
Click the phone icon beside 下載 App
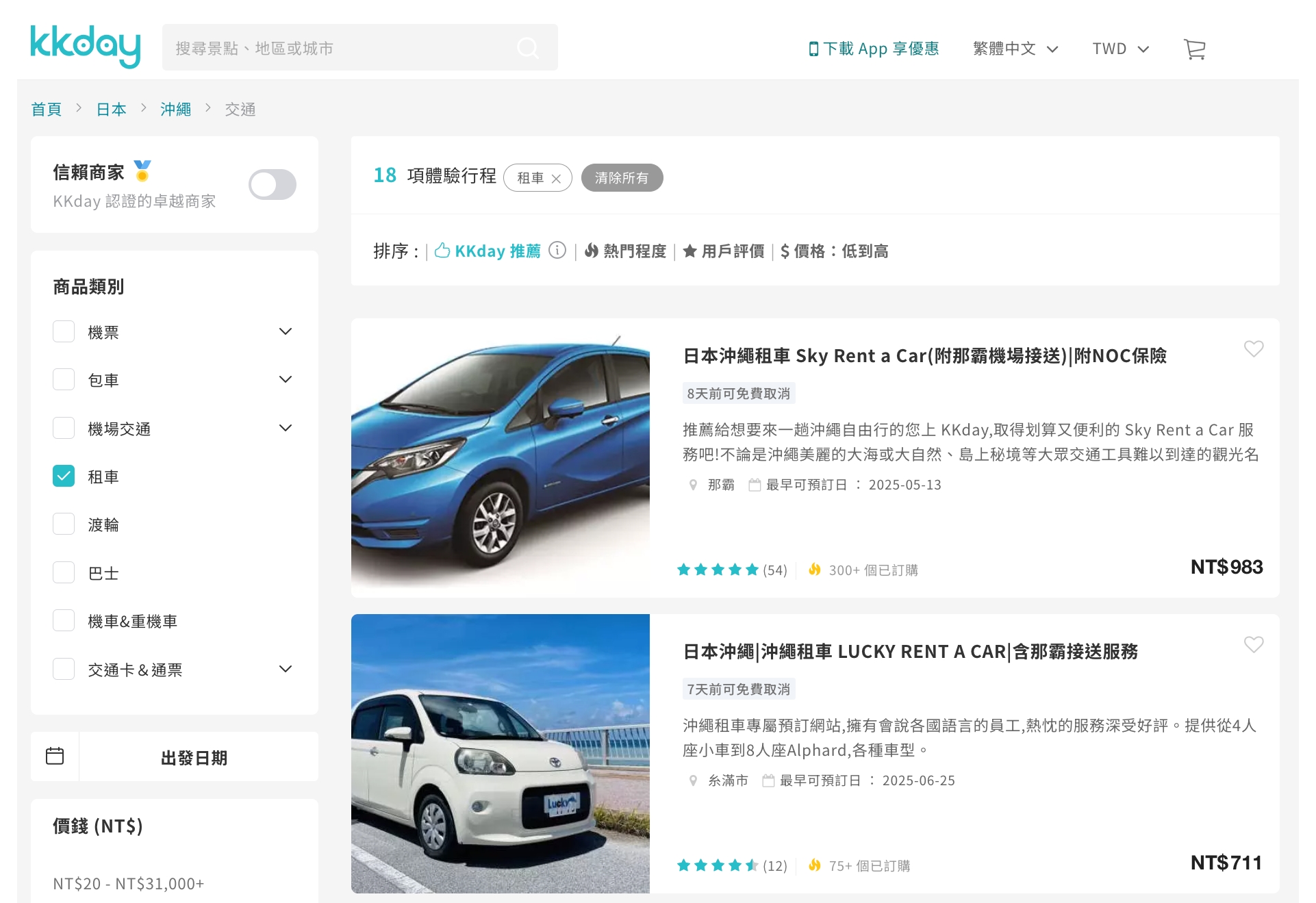point(813,49)
